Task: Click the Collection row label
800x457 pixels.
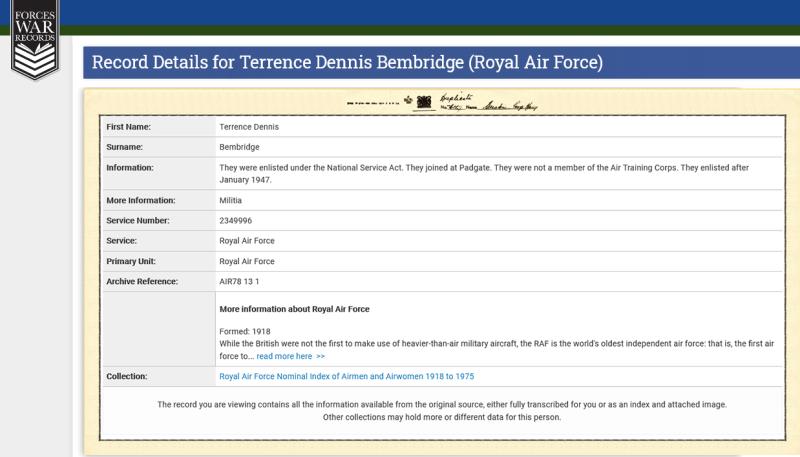Action: click(127, 377)
